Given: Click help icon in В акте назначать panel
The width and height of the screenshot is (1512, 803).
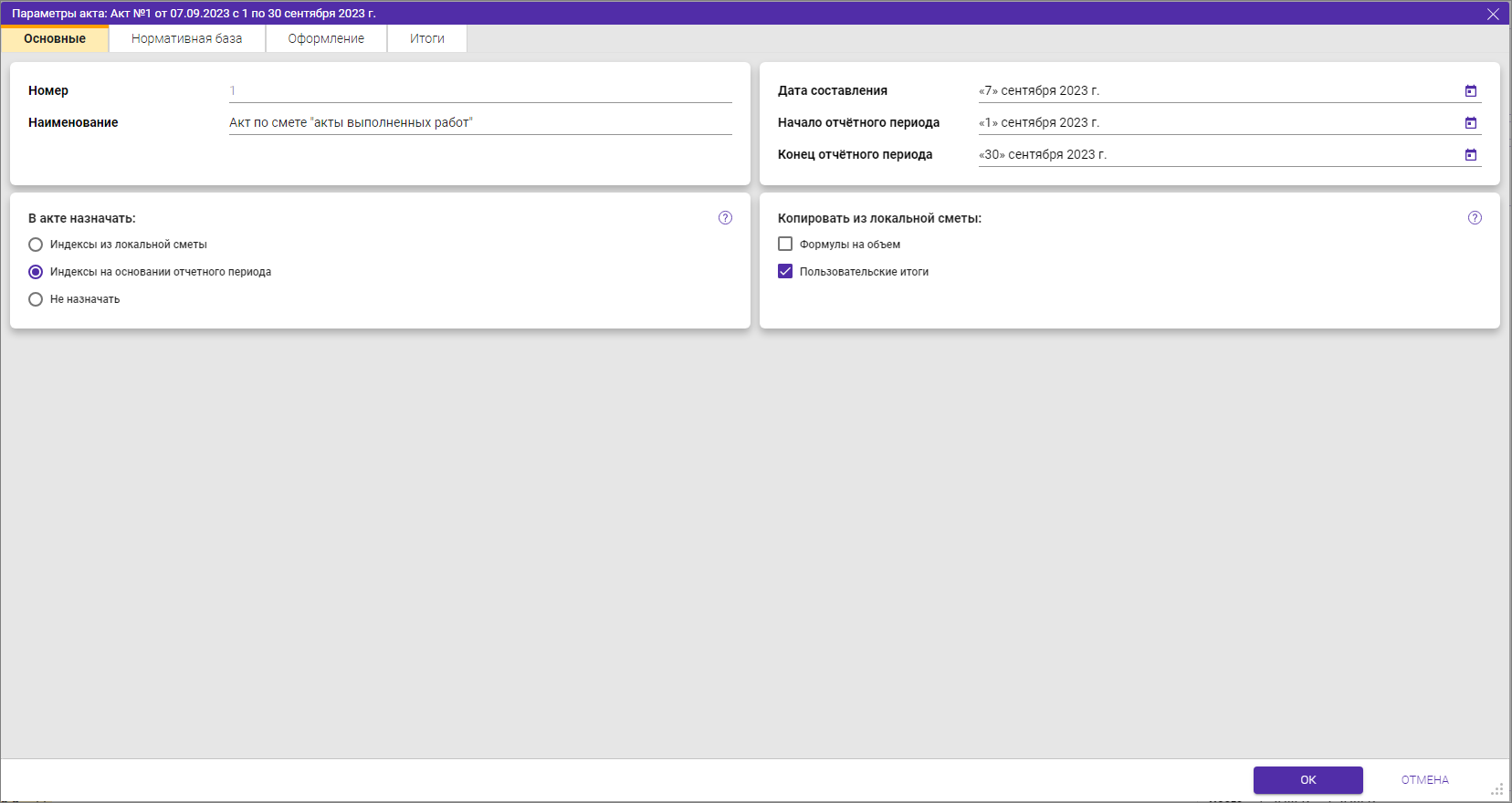Looking at the screenshot, I should click(725, 218).
